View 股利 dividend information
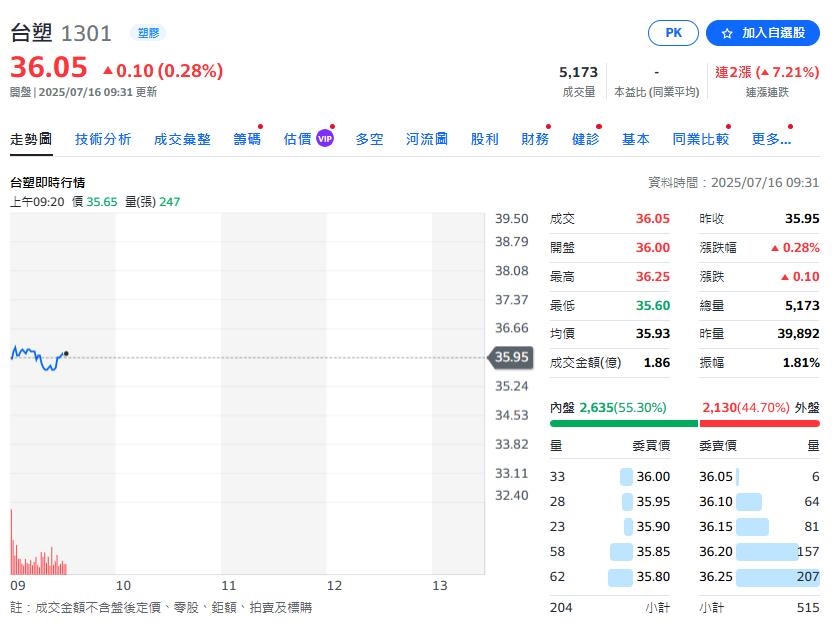The image size is (840, 629). click(484, 140)
